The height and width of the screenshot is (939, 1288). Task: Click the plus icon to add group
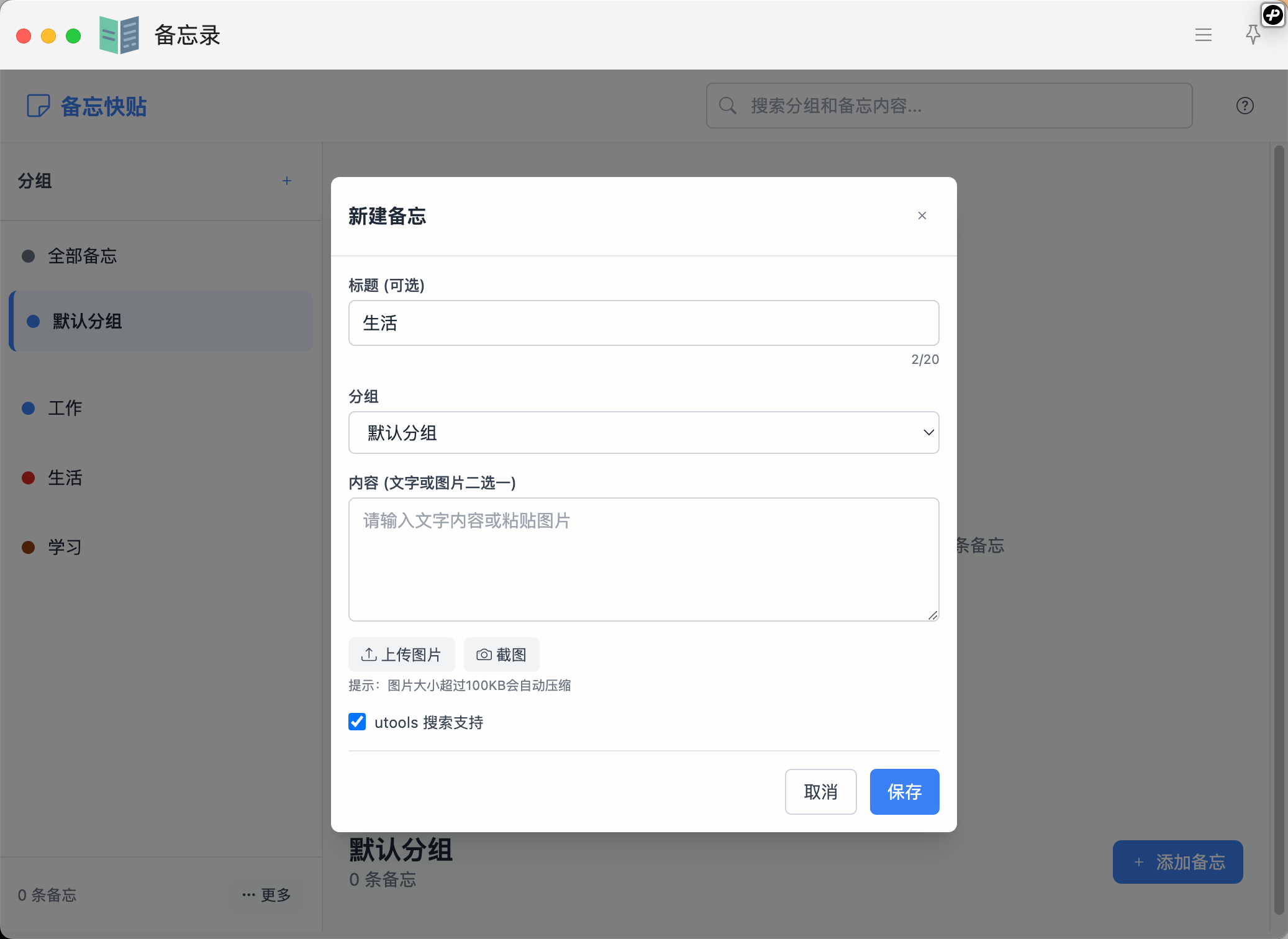click(x=286, y=181)
